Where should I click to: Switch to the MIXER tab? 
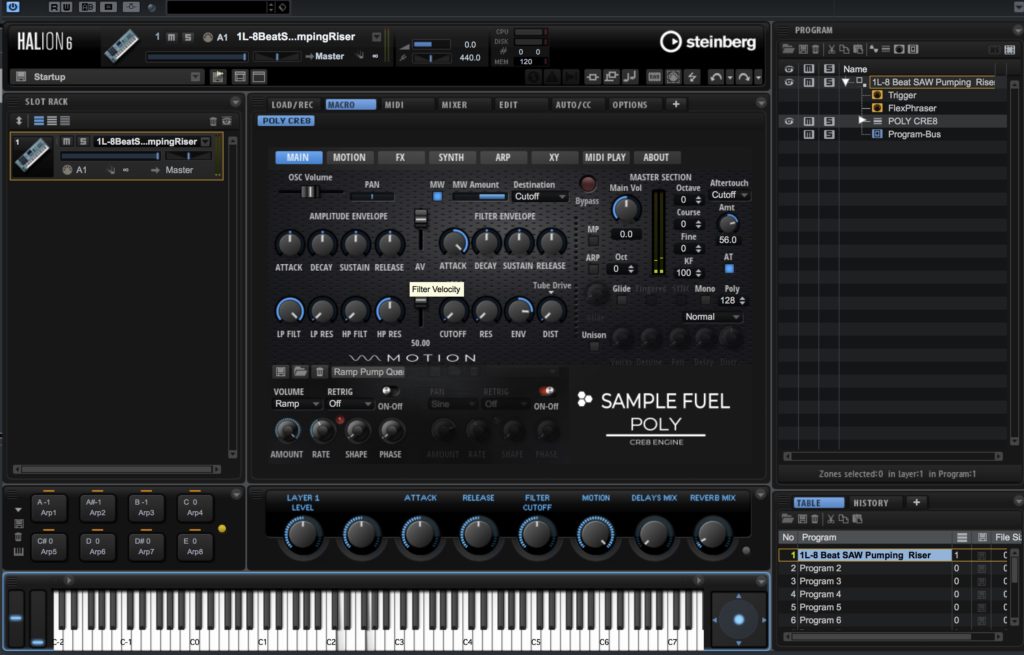(454, 104)
